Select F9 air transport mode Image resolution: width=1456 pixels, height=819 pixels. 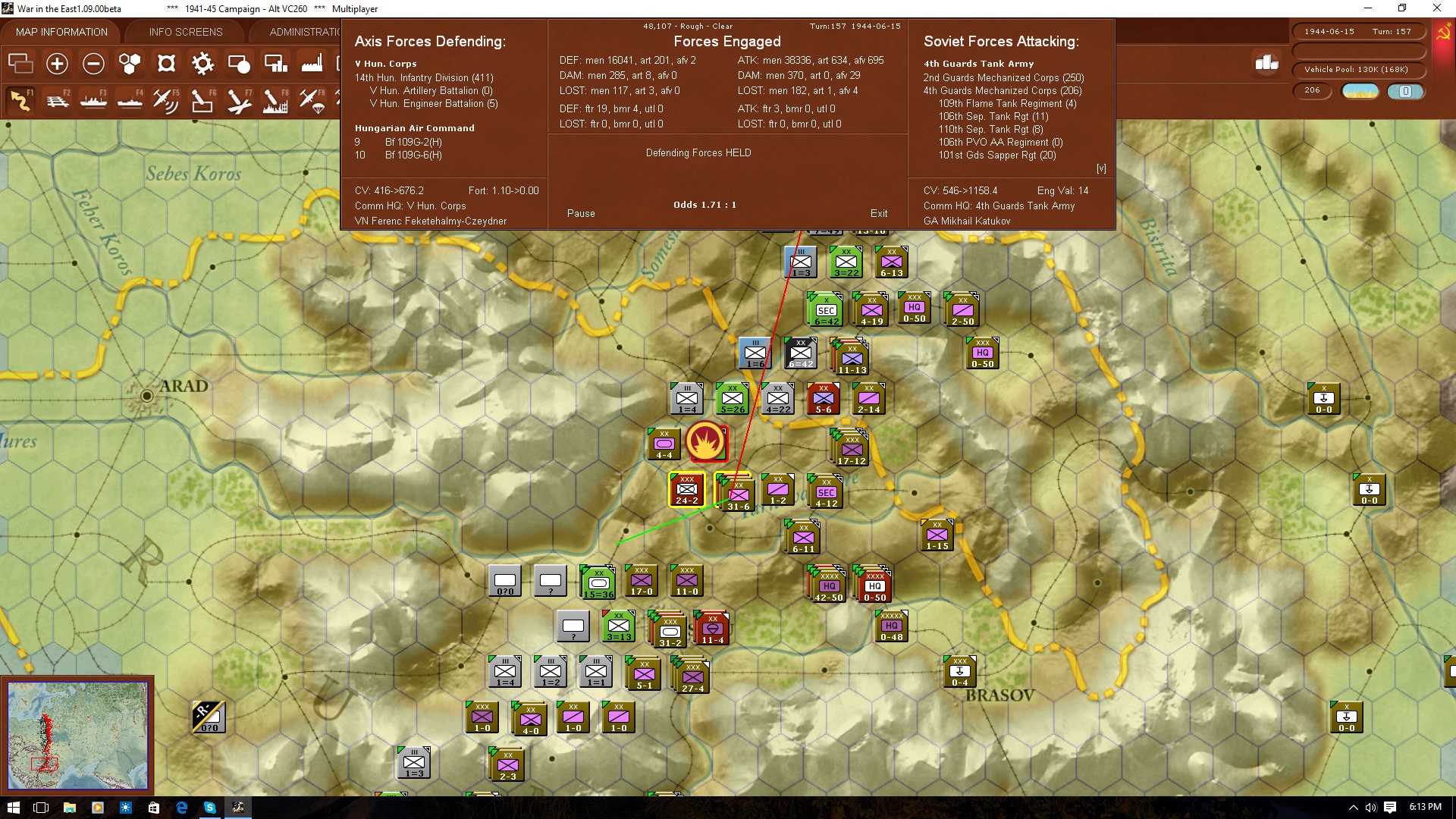click(312, 100)
